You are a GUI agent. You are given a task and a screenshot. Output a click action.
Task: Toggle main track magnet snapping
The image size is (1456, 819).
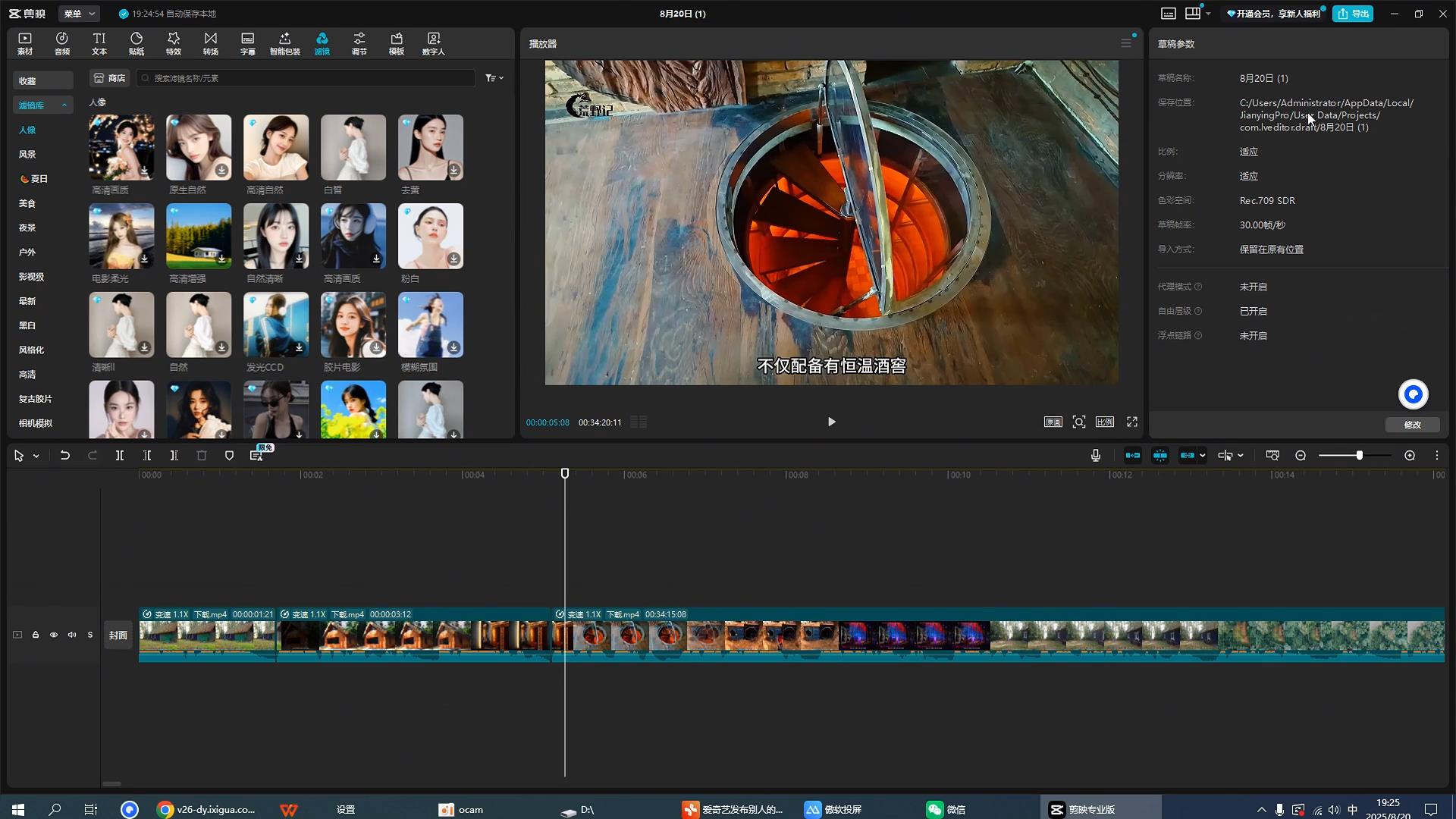point(1133,456)
